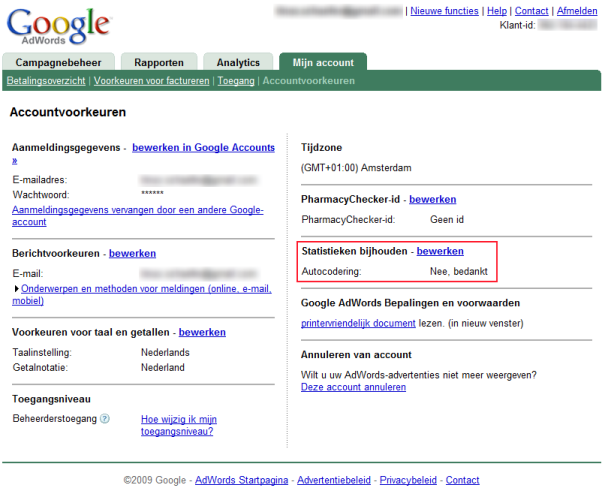Click the Nederland Getalnotatie value
The height and width of the screenshot is (494, 602).
163,368
